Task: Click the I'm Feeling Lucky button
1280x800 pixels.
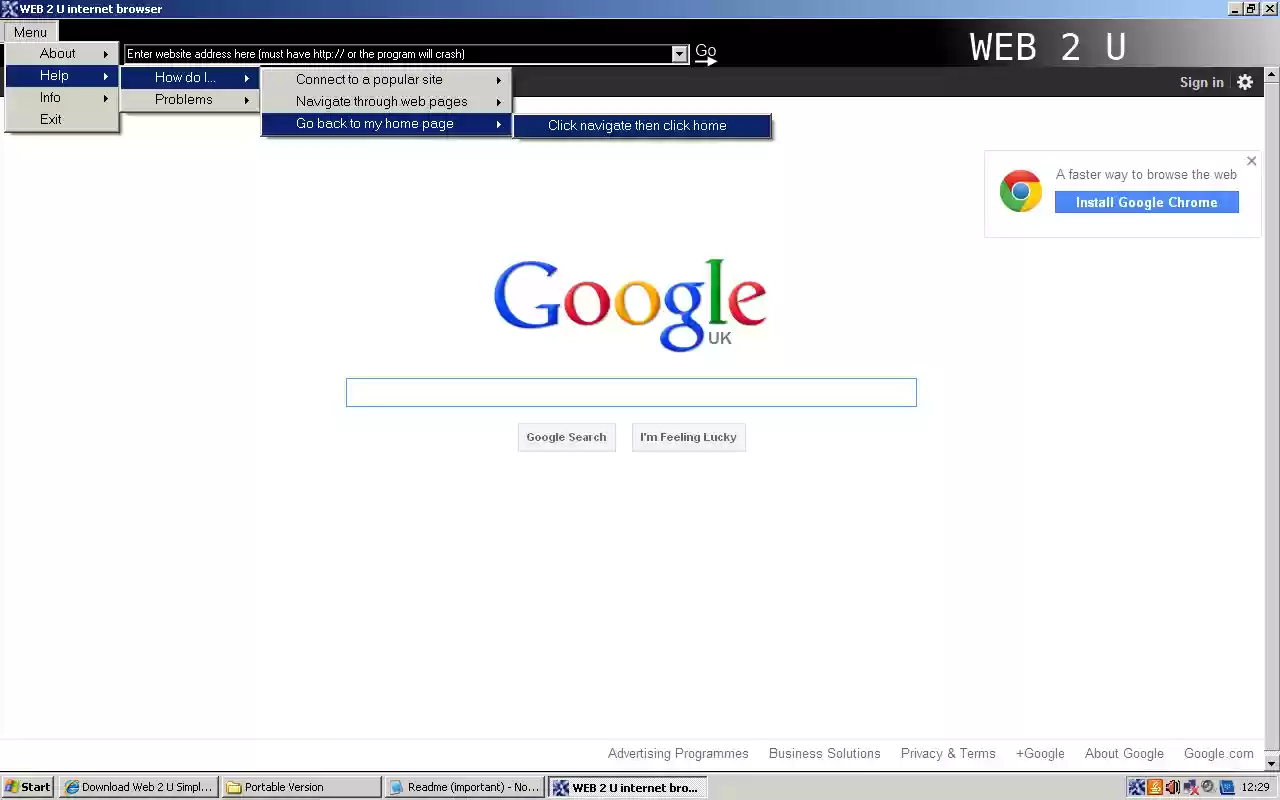Action: pyautogui.click(x=688, y=437)
